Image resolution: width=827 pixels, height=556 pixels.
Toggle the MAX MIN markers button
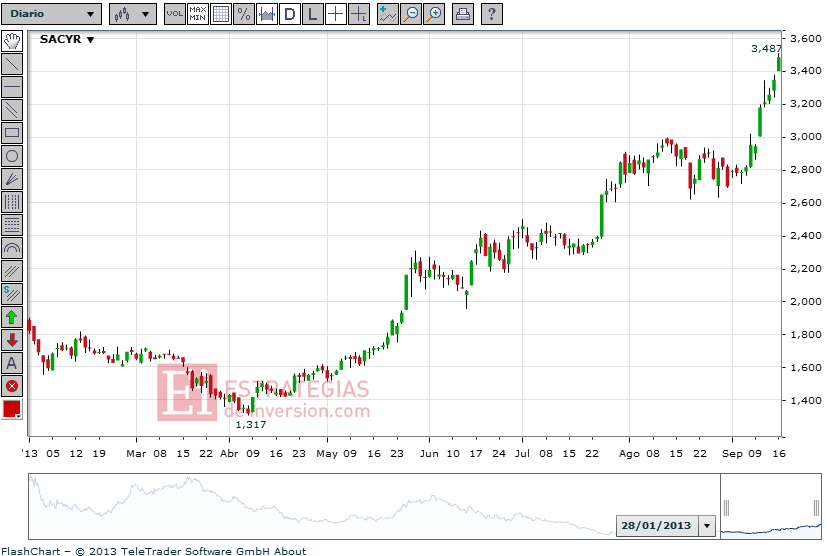point(198,14)
